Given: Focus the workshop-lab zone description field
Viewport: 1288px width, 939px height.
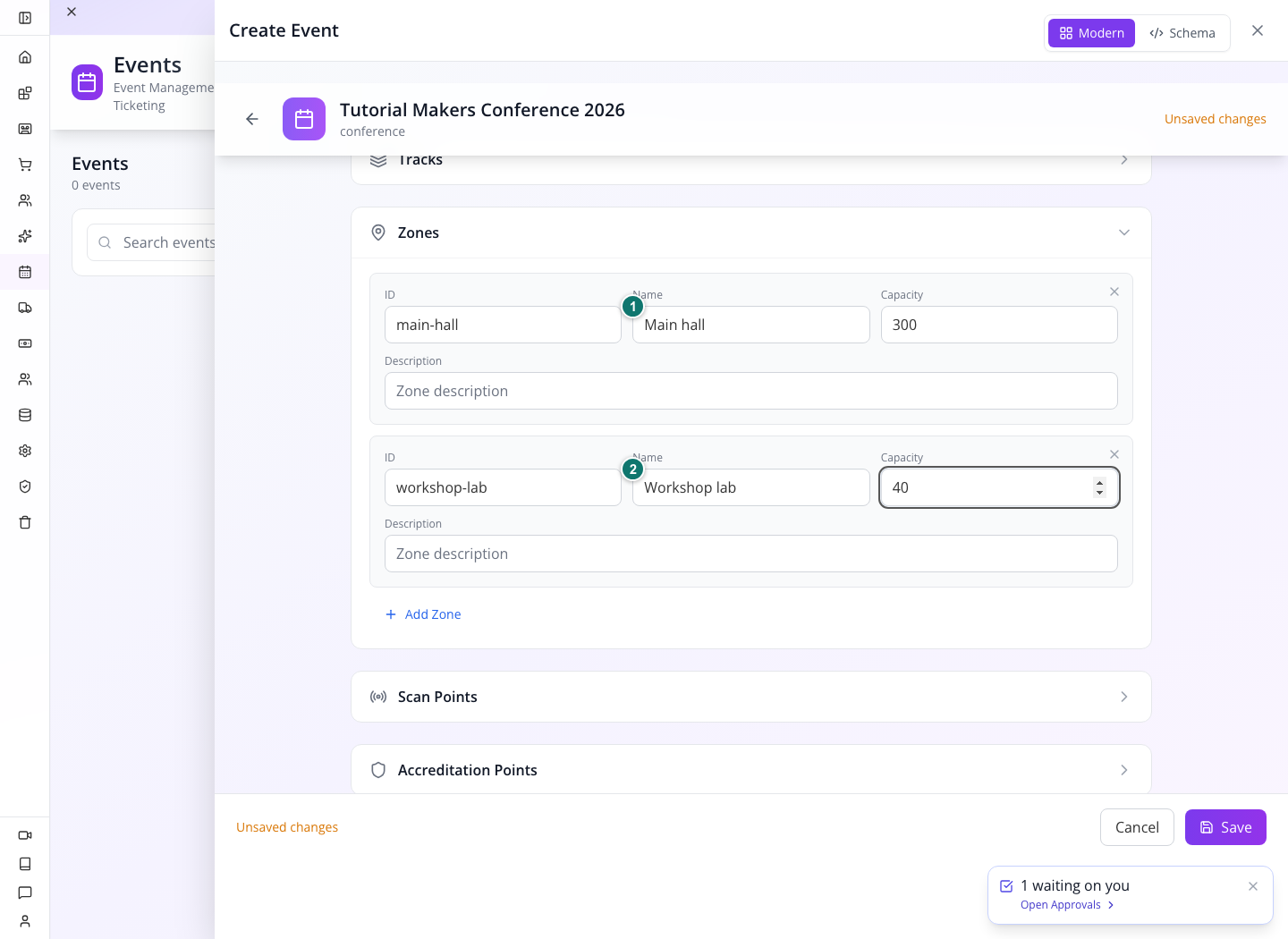Looking at the screenshot, I should [751, 554].
